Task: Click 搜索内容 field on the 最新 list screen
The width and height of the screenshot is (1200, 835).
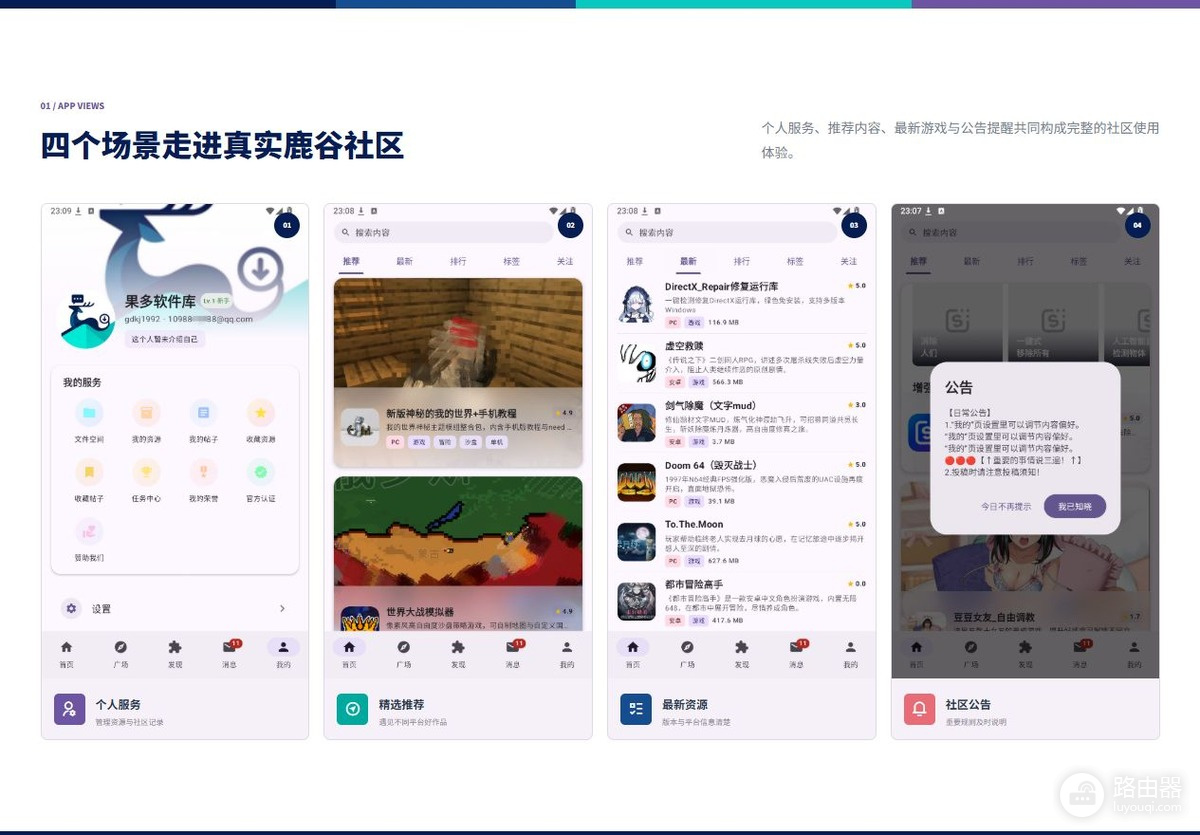Action: [x=727, y=232]
